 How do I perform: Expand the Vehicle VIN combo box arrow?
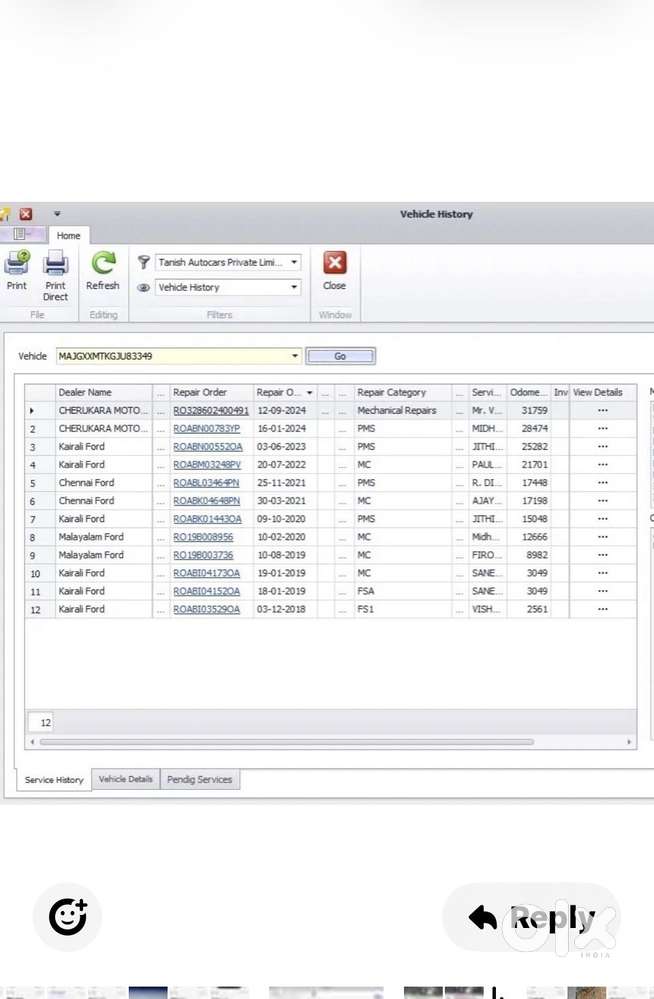pos(294,356)
